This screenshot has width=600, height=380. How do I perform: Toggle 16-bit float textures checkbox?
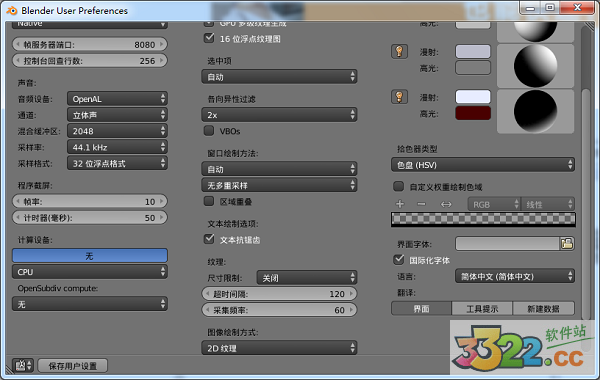pos(209,38)
